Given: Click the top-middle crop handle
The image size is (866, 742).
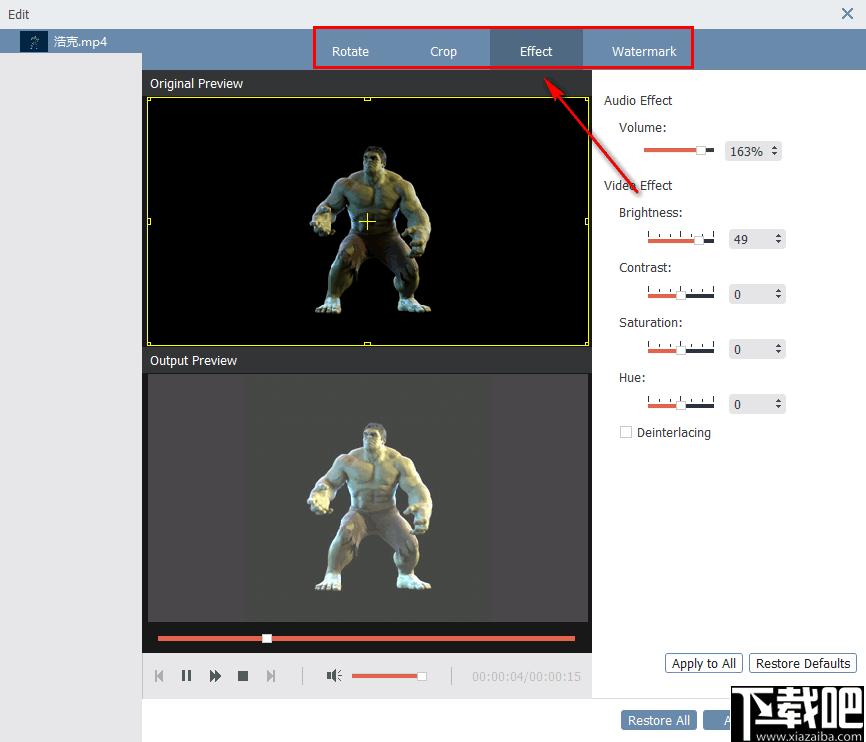Looking at the screenshot, I should pos(367,99).
